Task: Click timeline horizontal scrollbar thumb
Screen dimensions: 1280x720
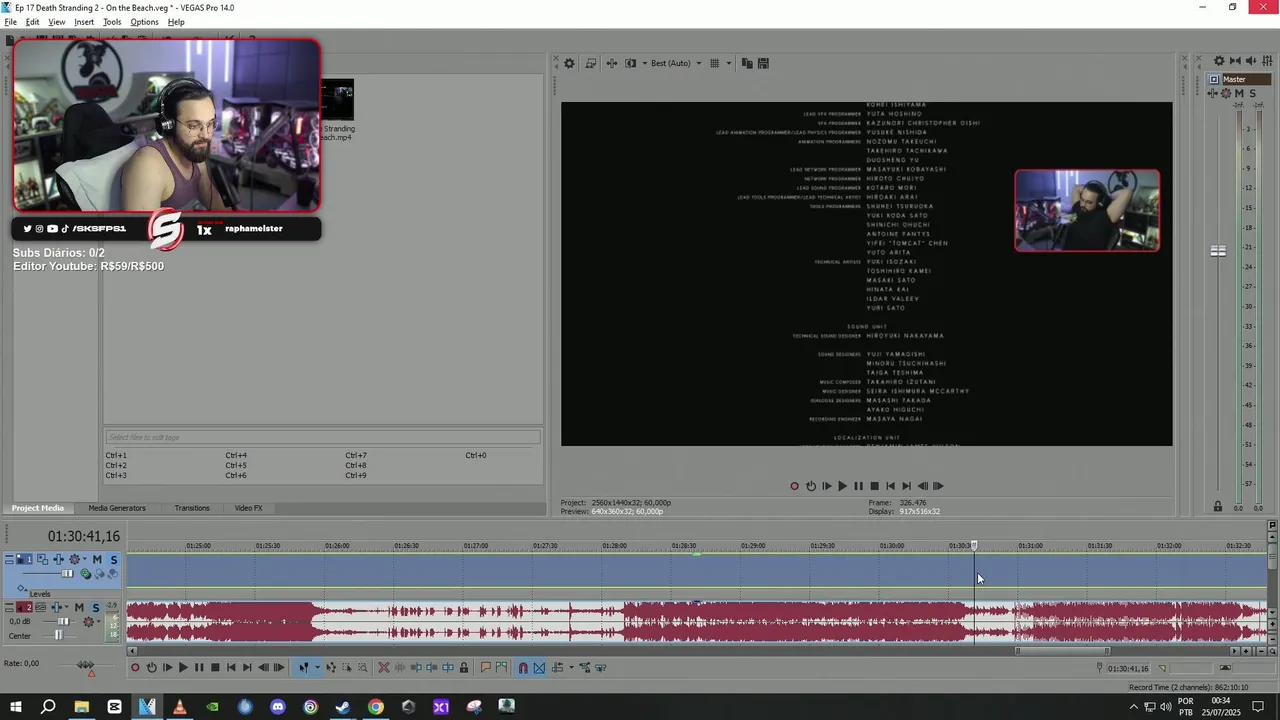Action: tap(1064, 651)
